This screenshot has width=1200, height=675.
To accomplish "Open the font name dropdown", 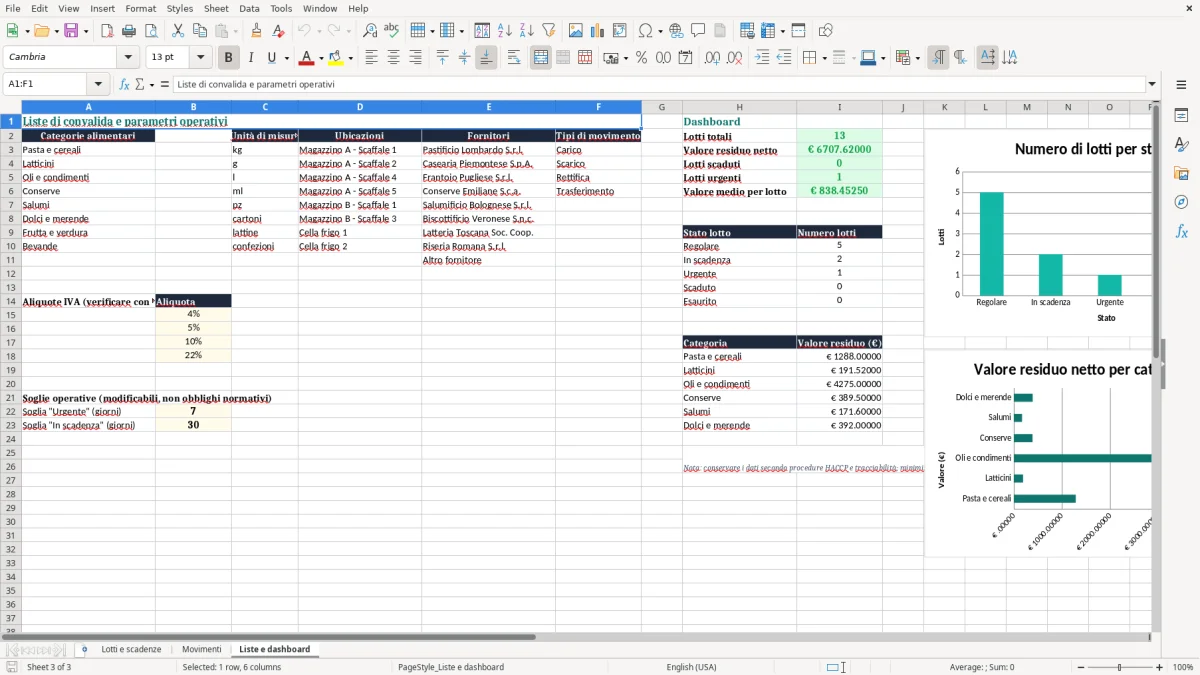I will tap(128, 58).
